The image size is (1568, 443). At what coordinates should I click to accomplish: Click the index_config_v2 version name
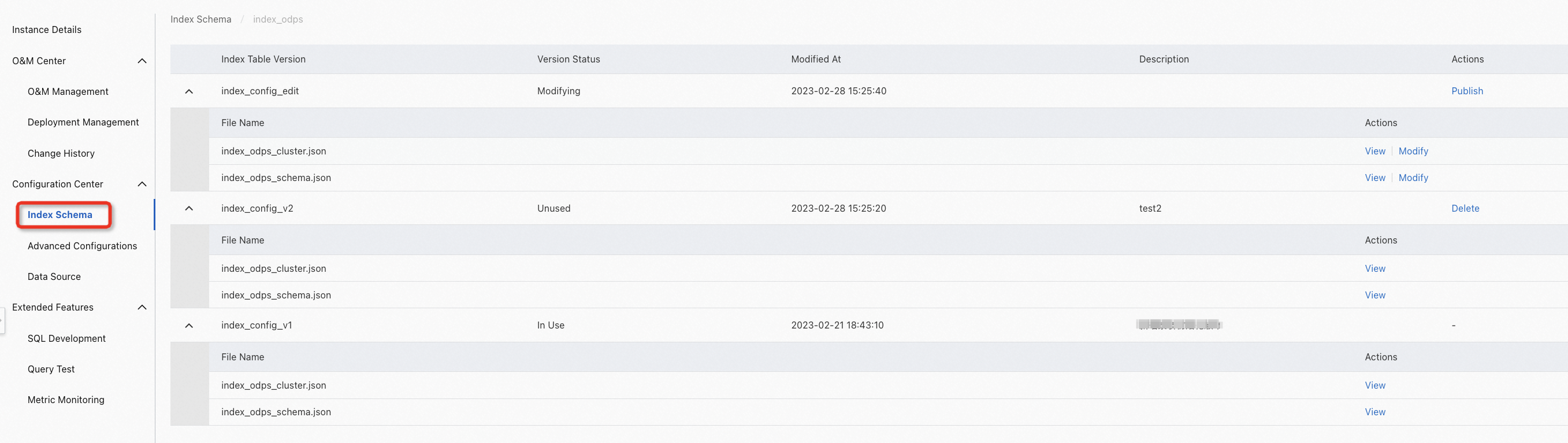click(257, 208)
